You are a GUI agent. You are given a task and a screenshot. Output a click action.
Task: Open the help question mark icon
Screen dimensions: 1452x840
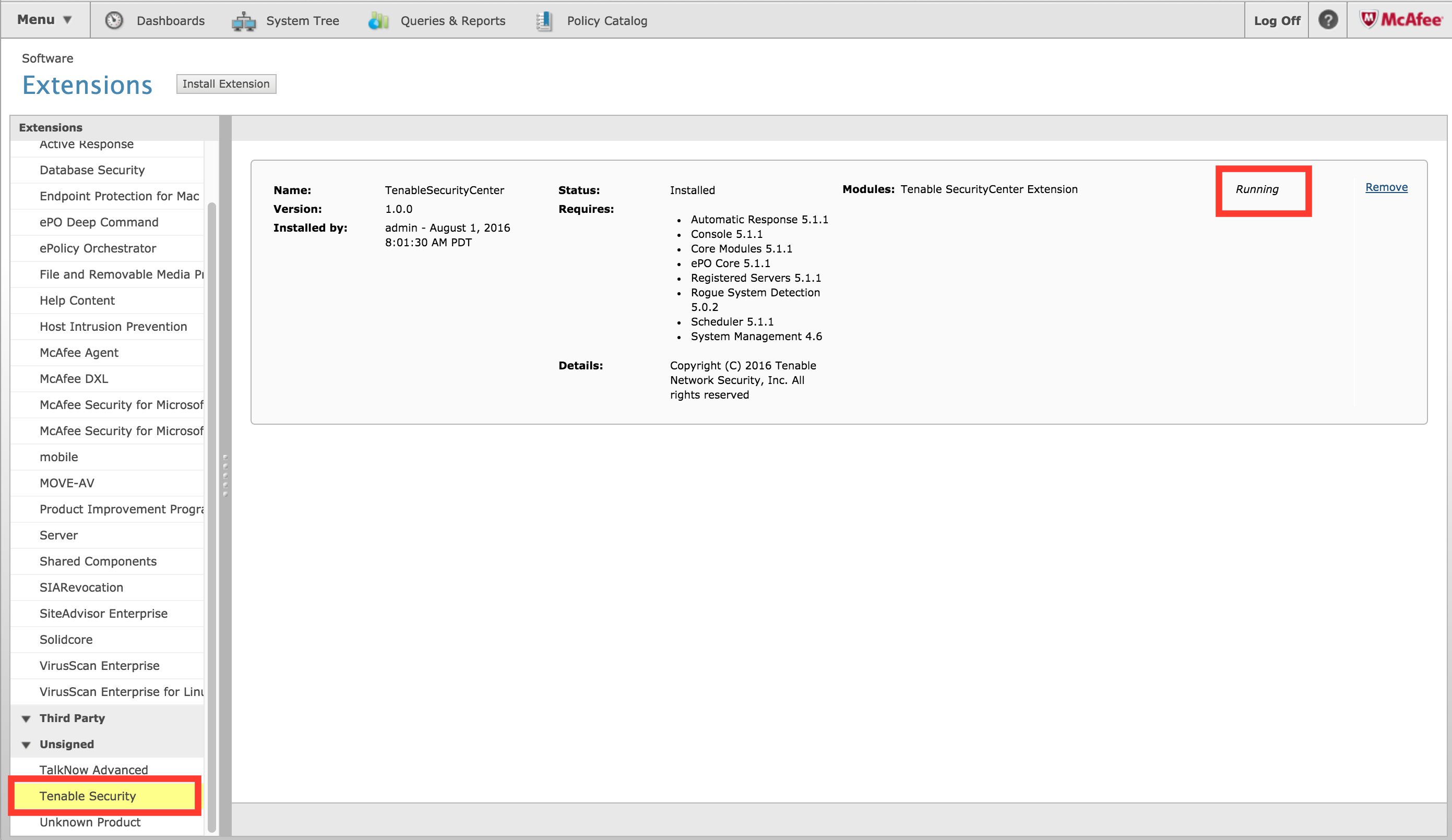(x=1328, y=20)
